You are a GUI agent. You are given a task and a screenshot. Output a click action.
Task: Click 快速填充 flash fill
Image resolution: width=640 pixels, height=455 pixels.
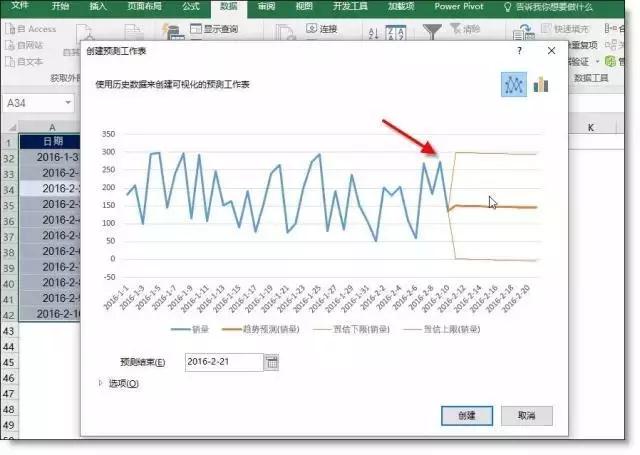click(565, 29)
